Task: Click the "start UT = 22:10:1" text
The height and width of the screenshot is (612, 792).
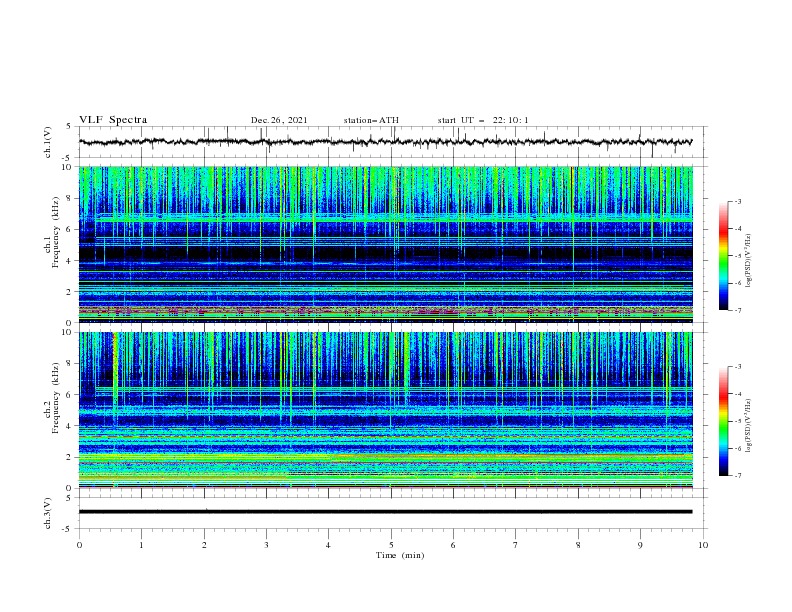Action: (x=483, y=120)
